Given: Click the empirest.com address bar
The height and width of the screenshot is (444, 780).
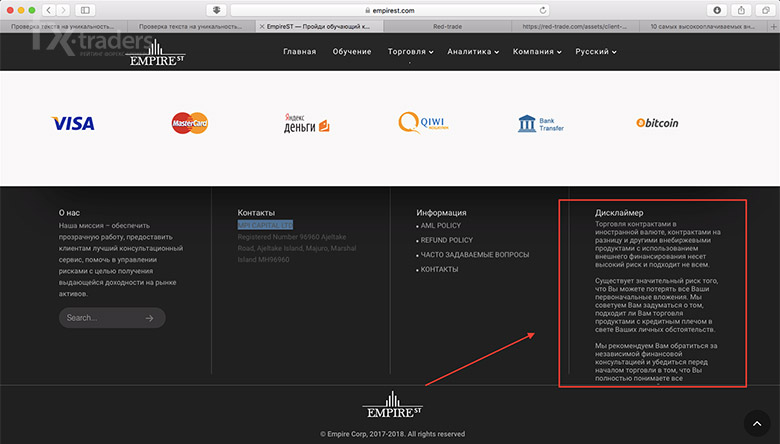Looking at the screenshot, I should [x=390, y=10].
